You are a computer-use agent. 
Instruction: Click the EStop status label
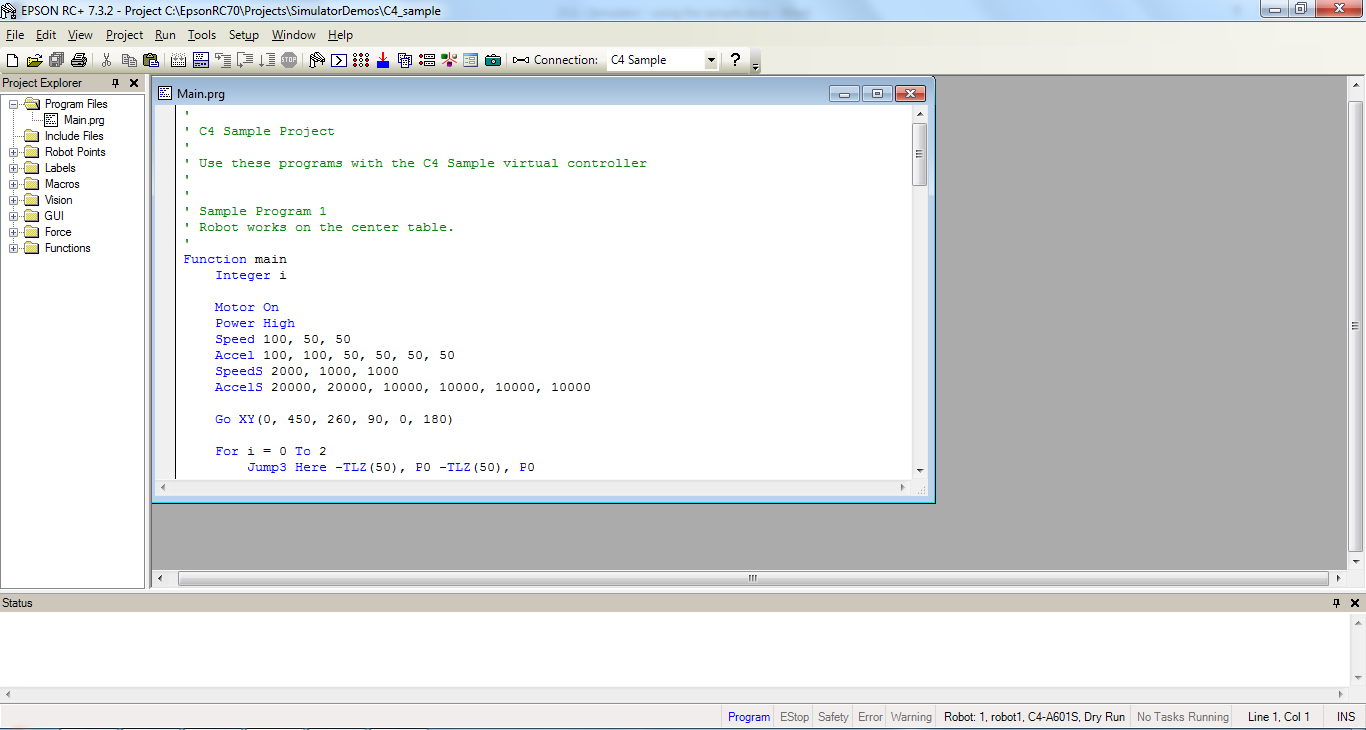(x=793, y=716)
